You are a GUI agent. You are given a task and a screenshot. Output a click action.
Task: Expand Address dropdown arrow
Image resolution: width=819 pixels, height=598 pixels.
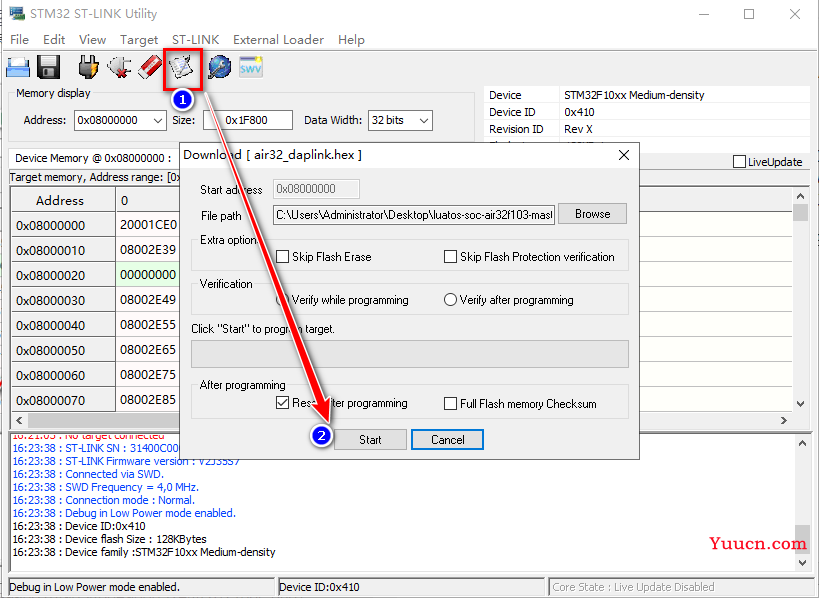(158, 121)
